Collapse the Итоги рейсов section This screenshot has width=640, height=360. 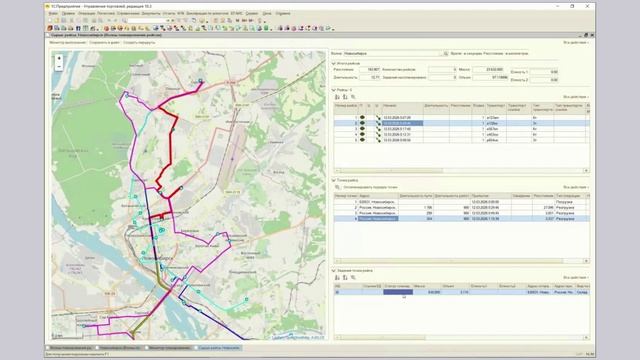[333, 64]
